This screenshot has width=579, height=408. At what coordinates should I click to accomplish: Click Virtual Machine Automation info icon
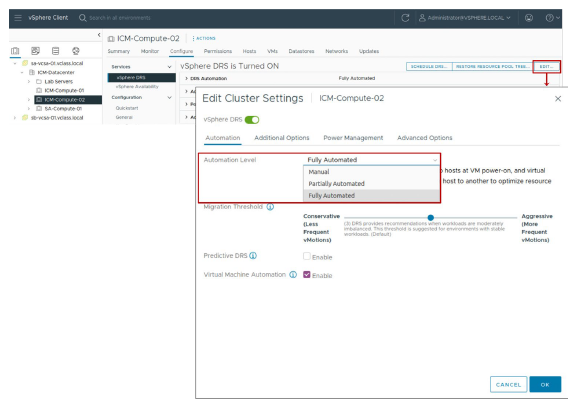[x=293, y=275]
